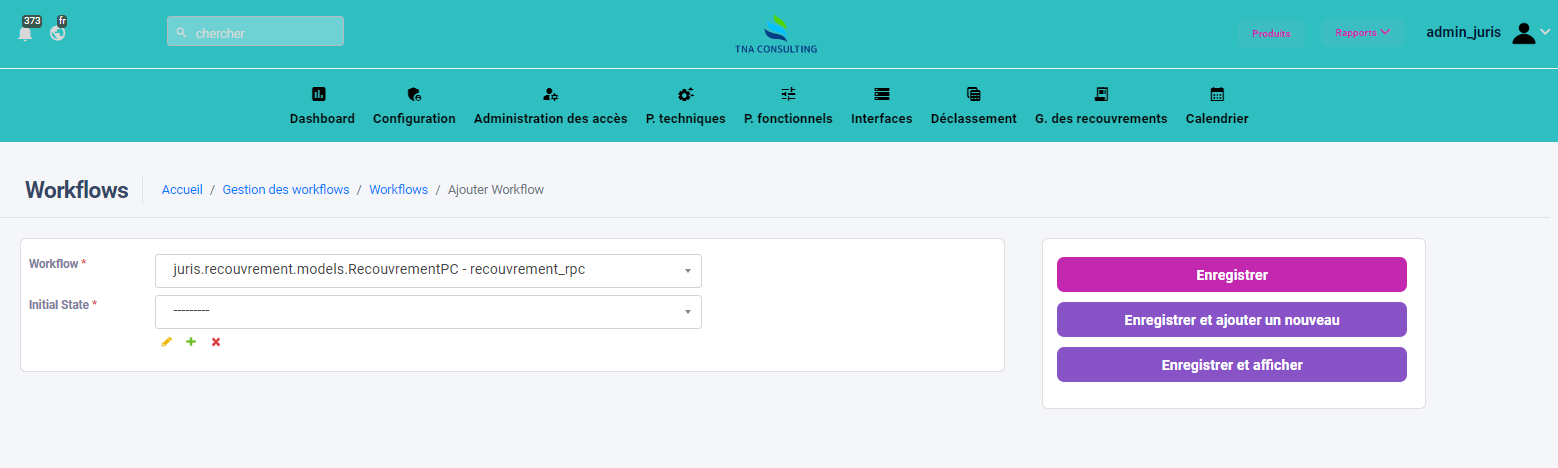This screenshot has height=468, width=1558.
Task: Click the Enregistrer button
Action: click(x=1231, y=275)
